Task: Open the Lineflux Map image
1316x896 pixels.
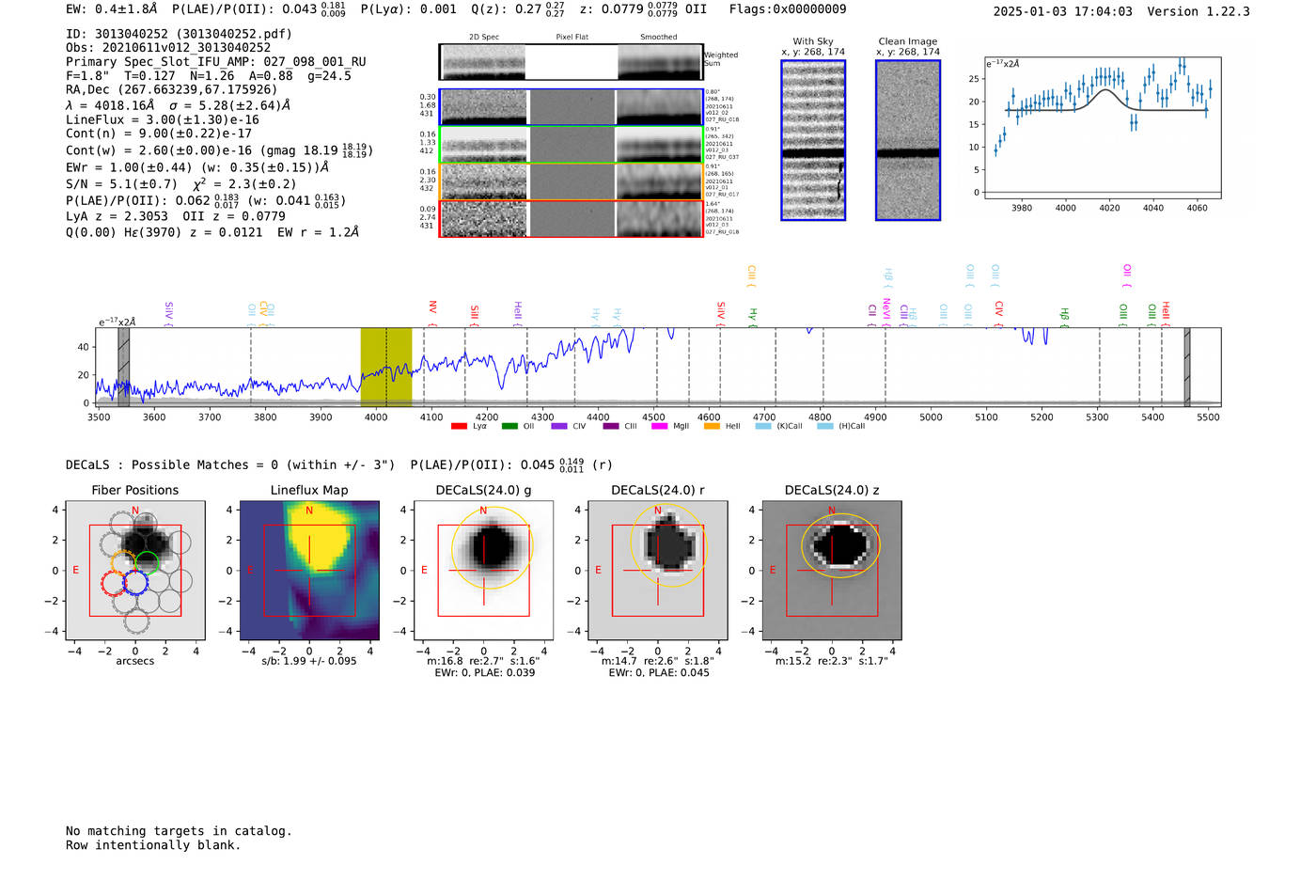Action: click(309, 570)
